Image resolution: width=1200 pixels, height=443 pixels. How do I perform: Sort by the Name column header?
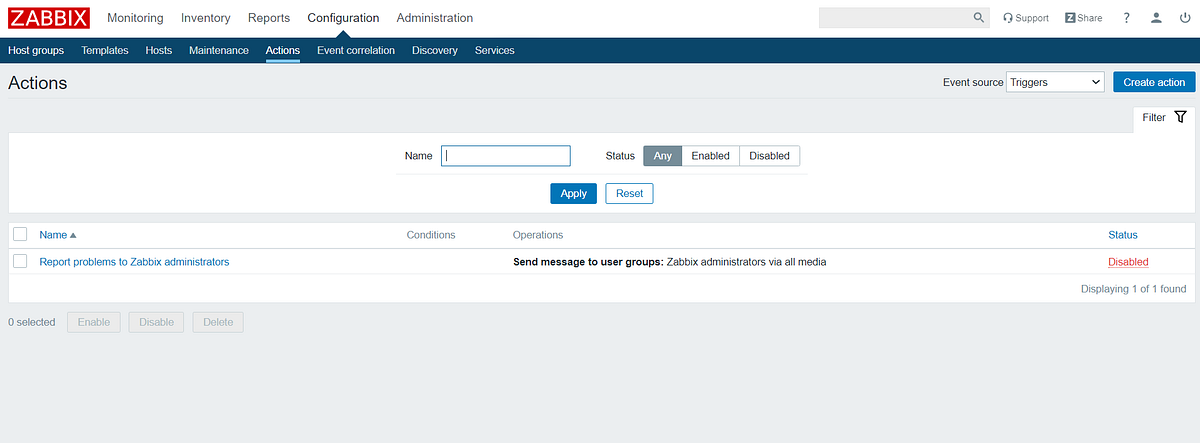tap(58, 235)
